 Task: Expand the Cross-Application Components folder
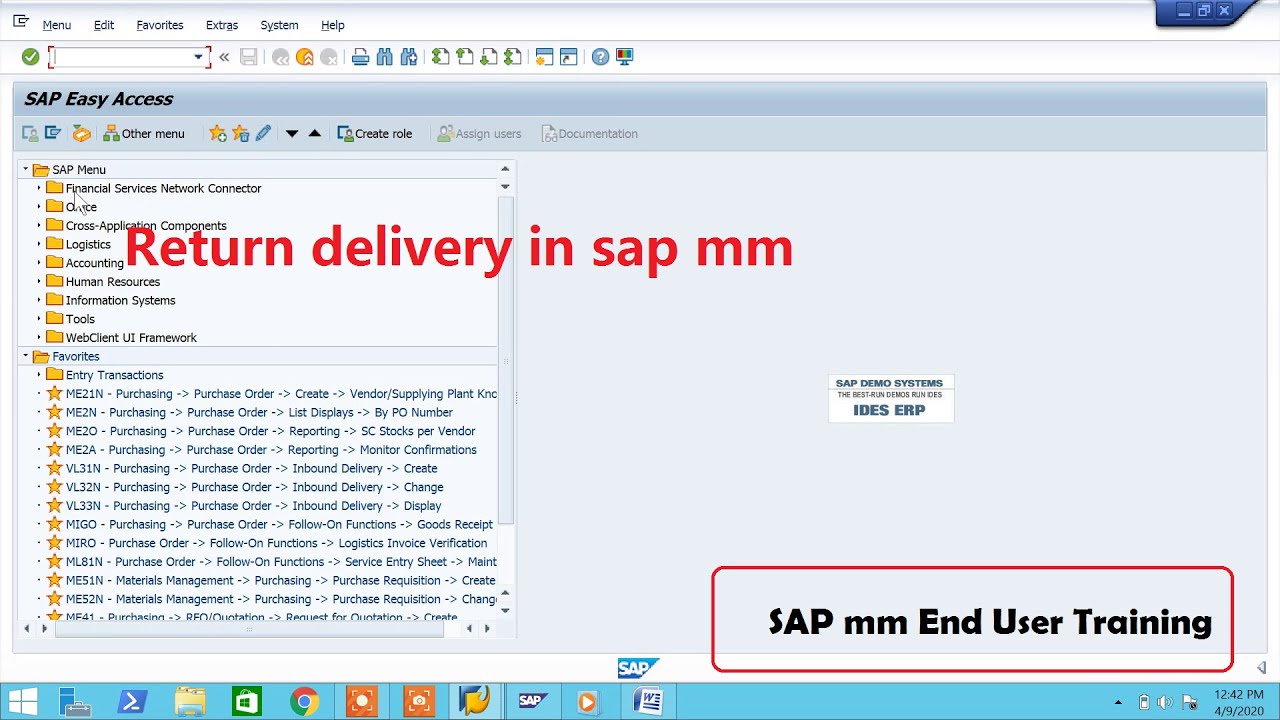click(x=39, y=226)
